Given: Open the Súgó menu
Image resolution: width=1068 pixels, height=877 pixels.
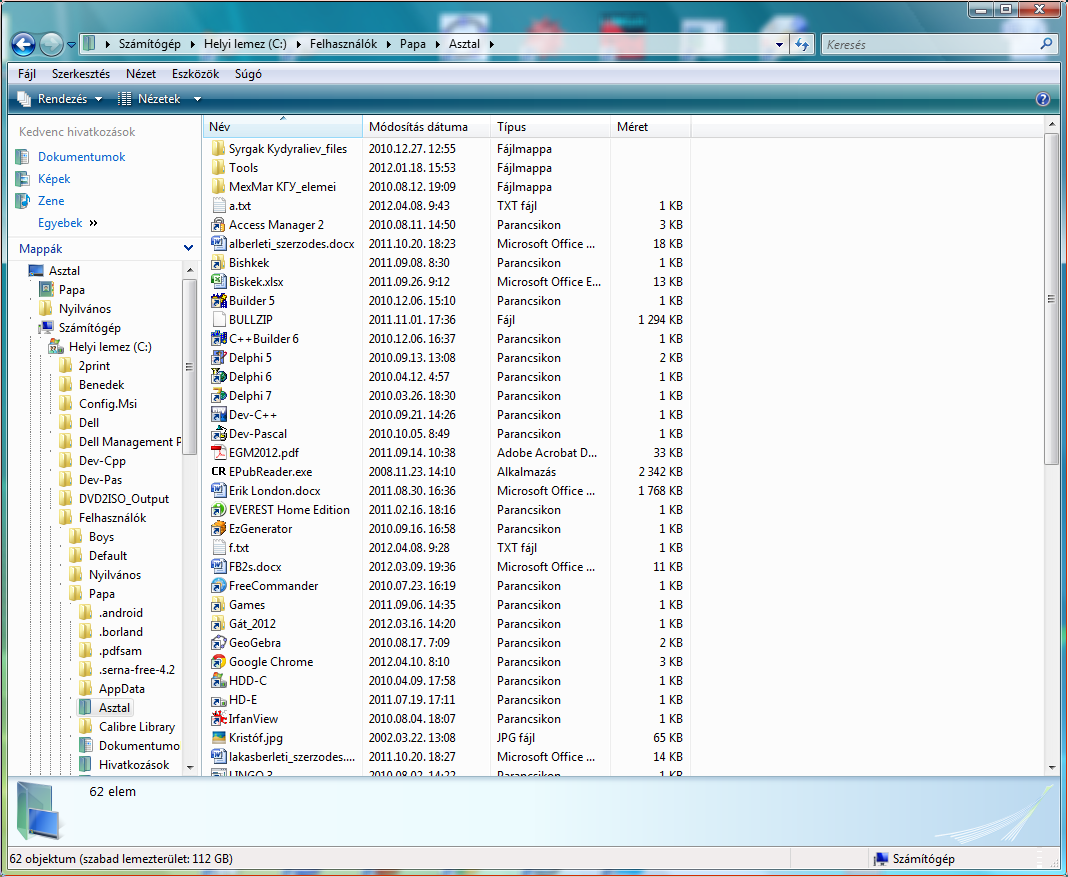Looking at the screenshot, I should pyautogui.click(x=248, y=74).
